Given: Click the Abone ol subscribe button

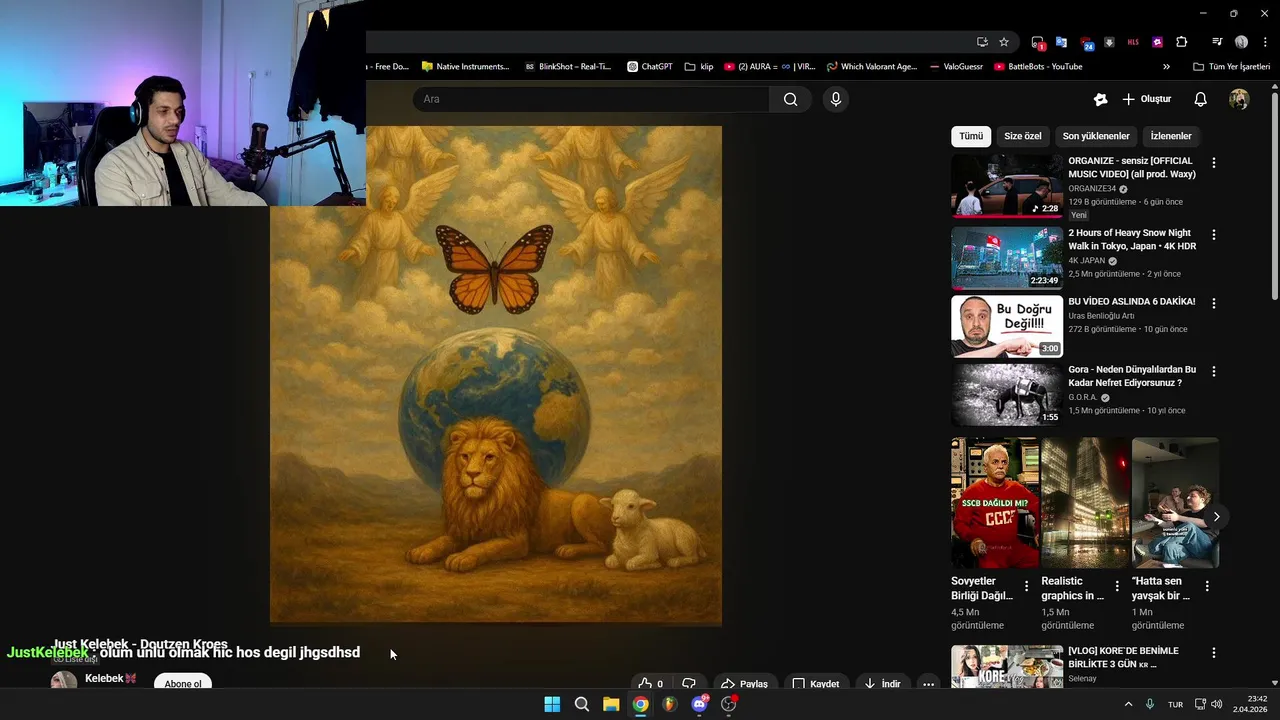Looking at the screenshot, I should [183, 684].
